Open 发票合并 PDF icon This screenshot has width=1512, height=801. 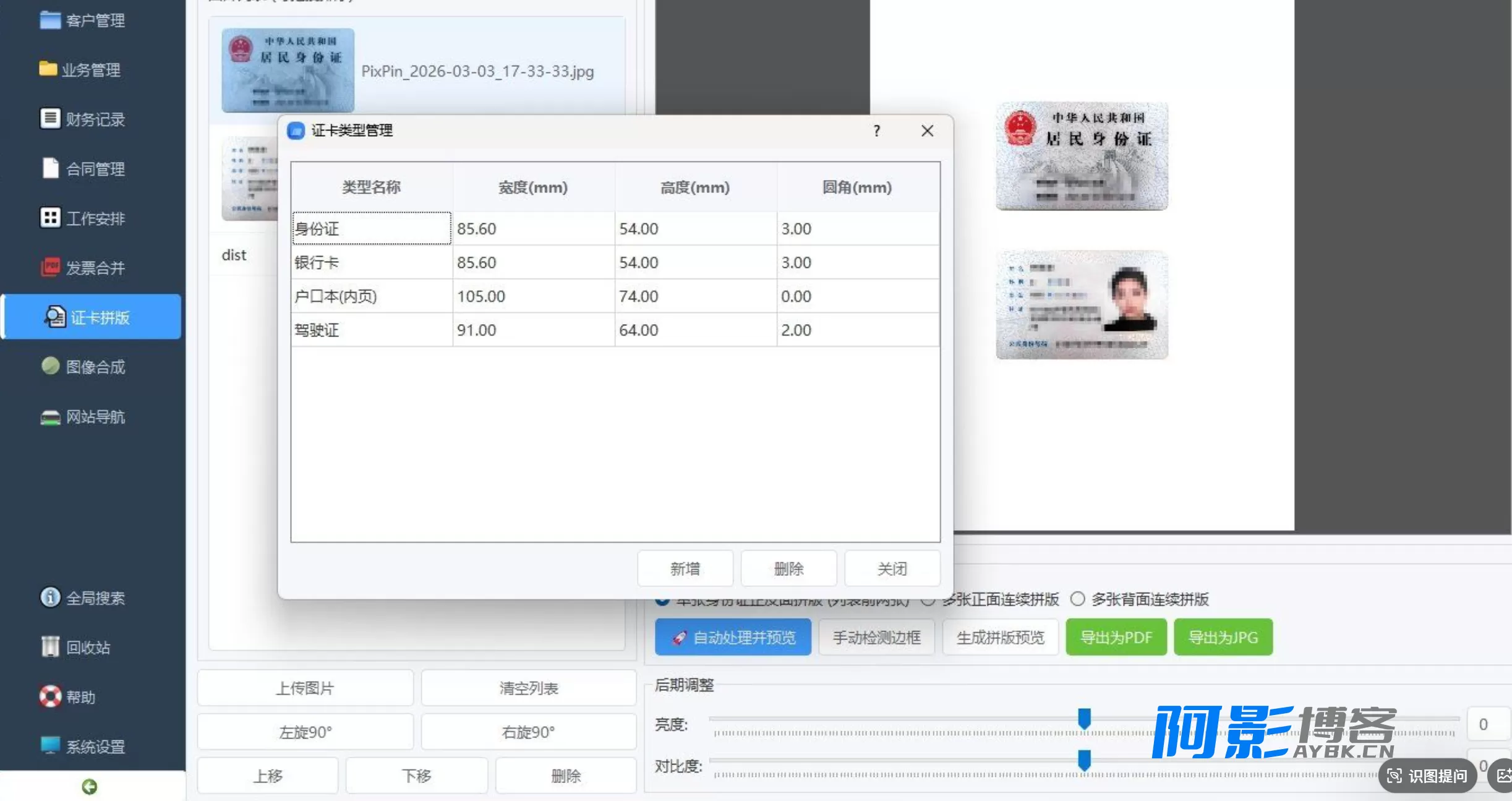click(50, 267)
